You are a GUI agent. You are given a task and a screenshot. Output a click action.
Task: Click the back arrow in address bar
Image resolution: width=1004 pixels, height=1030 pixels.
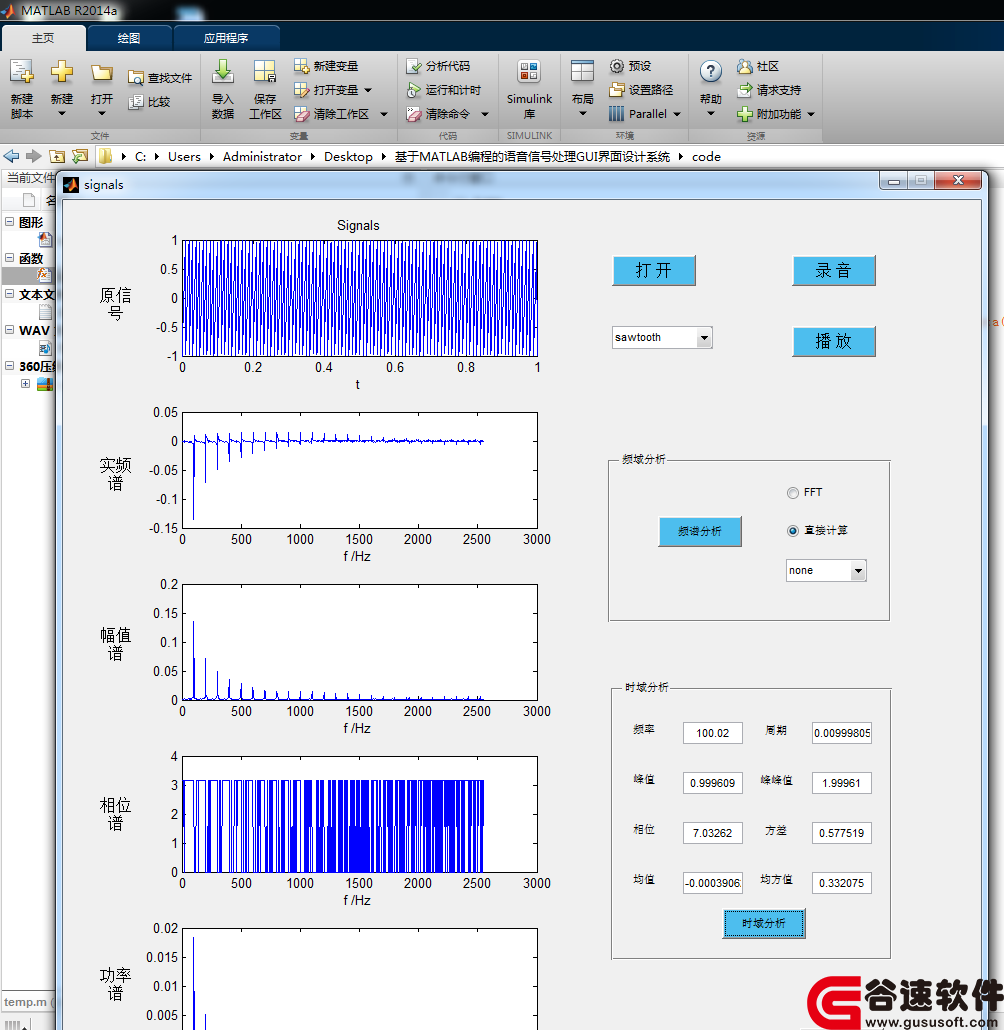[x=11, y=156]
